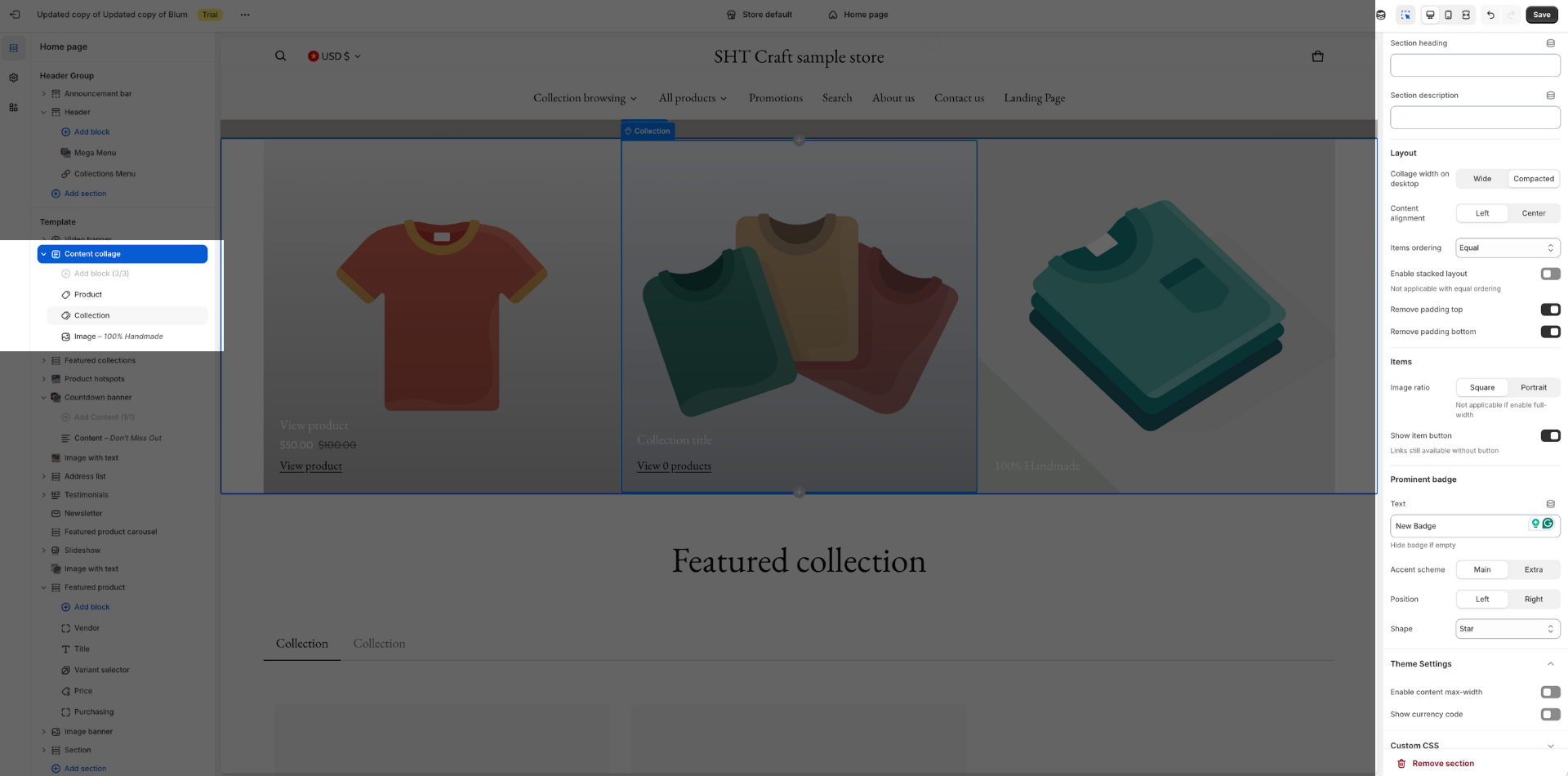The image size is (1568, 776).
Task: Switch to mobile preview icon
Action: click(x=1448, y=15)
